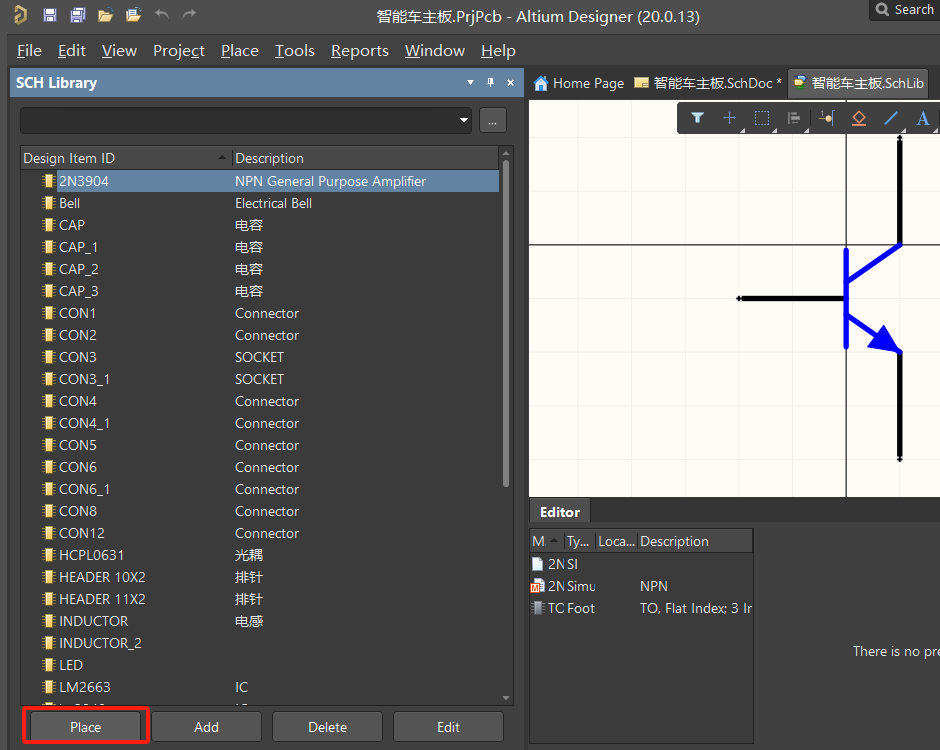This screenshot has height=750, width=940.
Task: Pin the SCH Library panel
Action: pos(490,83)
